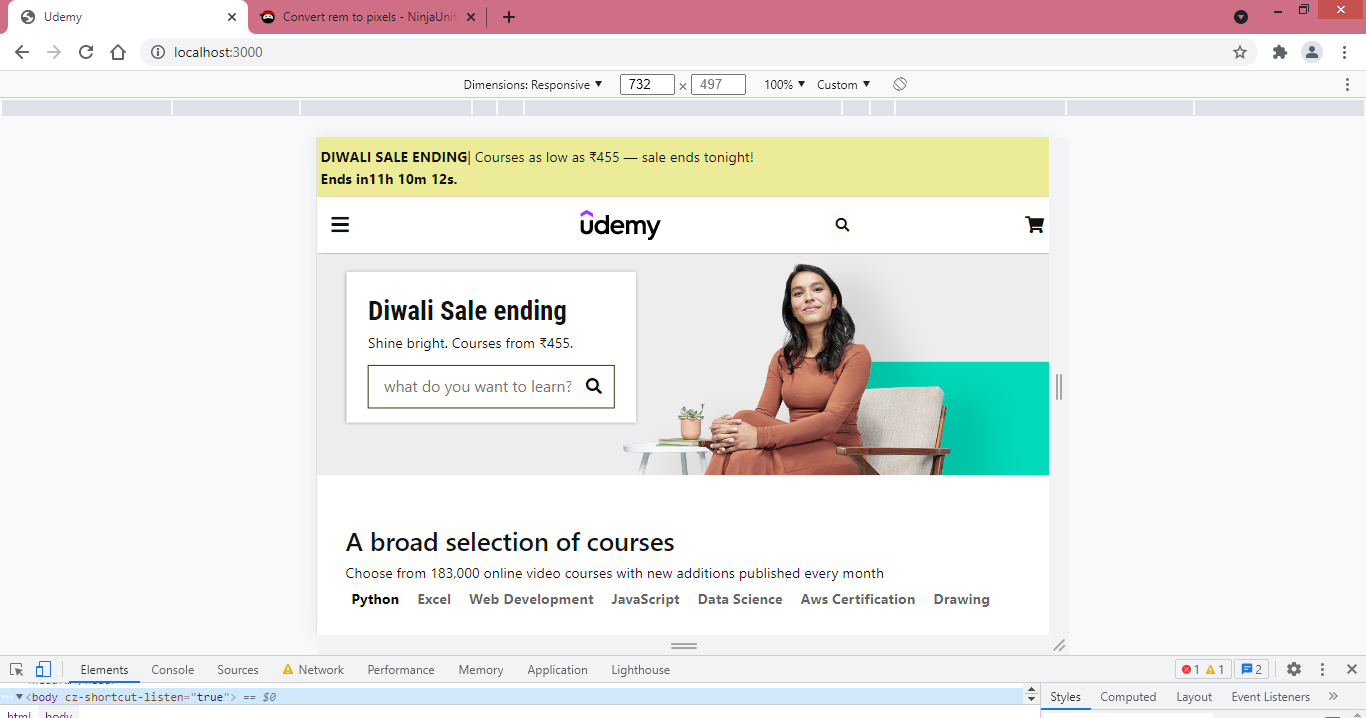Click the inspect element picker icon
The width and height of the screenshot is (1366, 718).
click(15, 669)
